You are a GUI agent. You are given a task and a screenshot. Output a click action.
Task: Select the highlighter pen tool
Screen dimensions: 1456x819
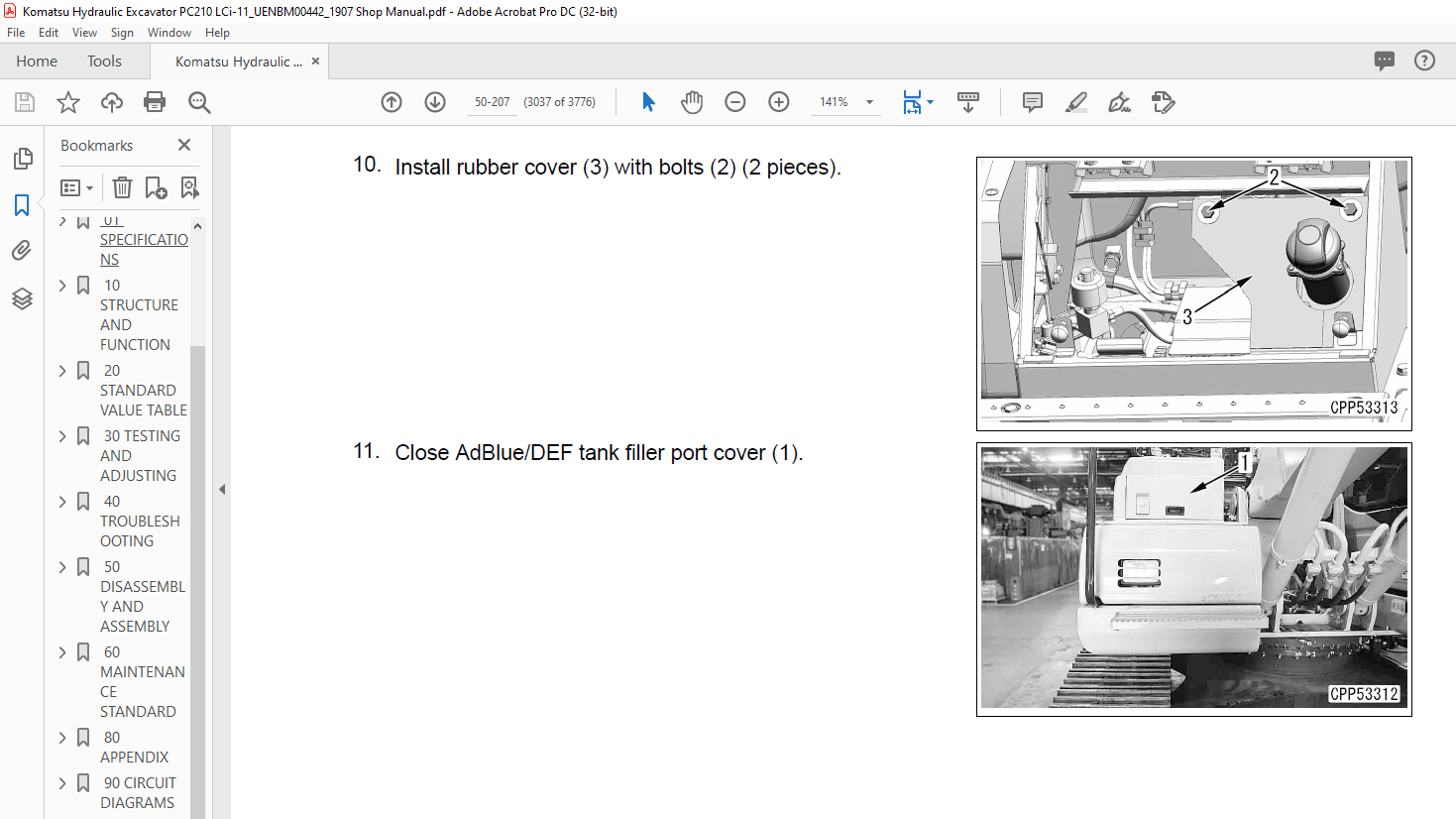coord(1076,102)
